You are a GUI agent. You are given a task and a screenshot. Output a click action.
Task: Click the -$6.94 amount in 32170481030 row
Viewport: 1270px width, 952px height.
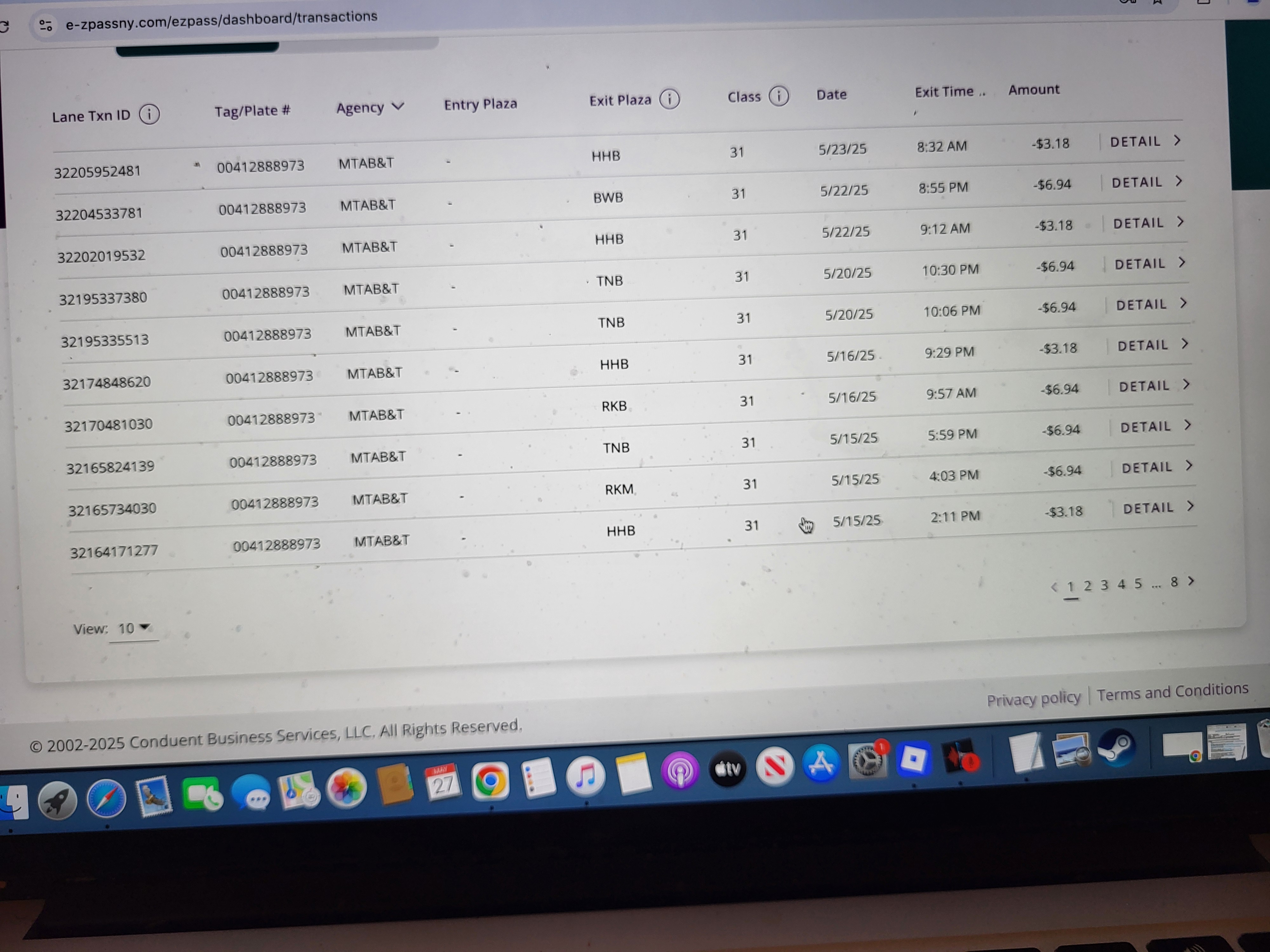pos(1060,389)
